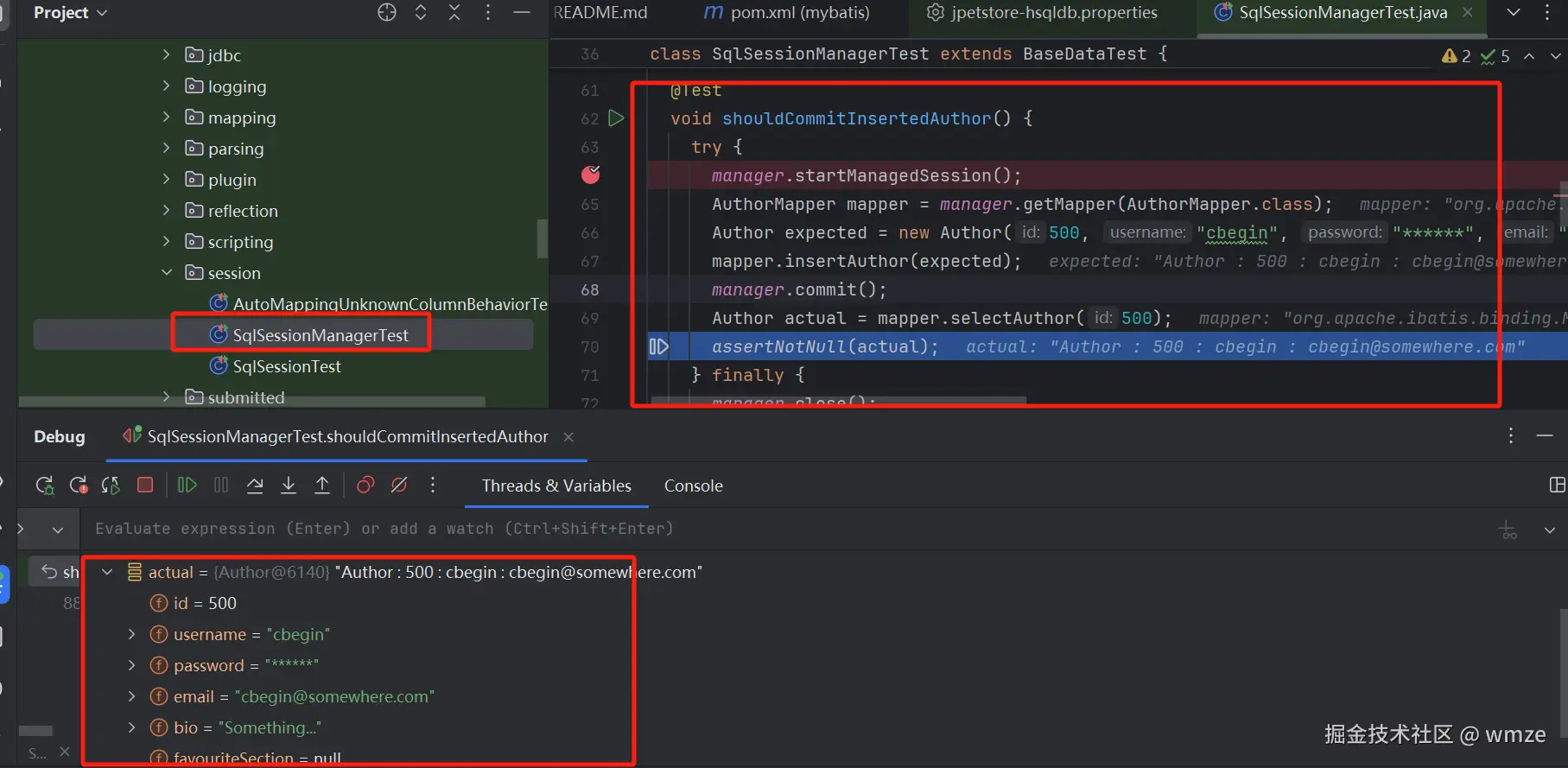Expand the username field node
Screen dimensions: 1568x768
[x=131, y=634]
